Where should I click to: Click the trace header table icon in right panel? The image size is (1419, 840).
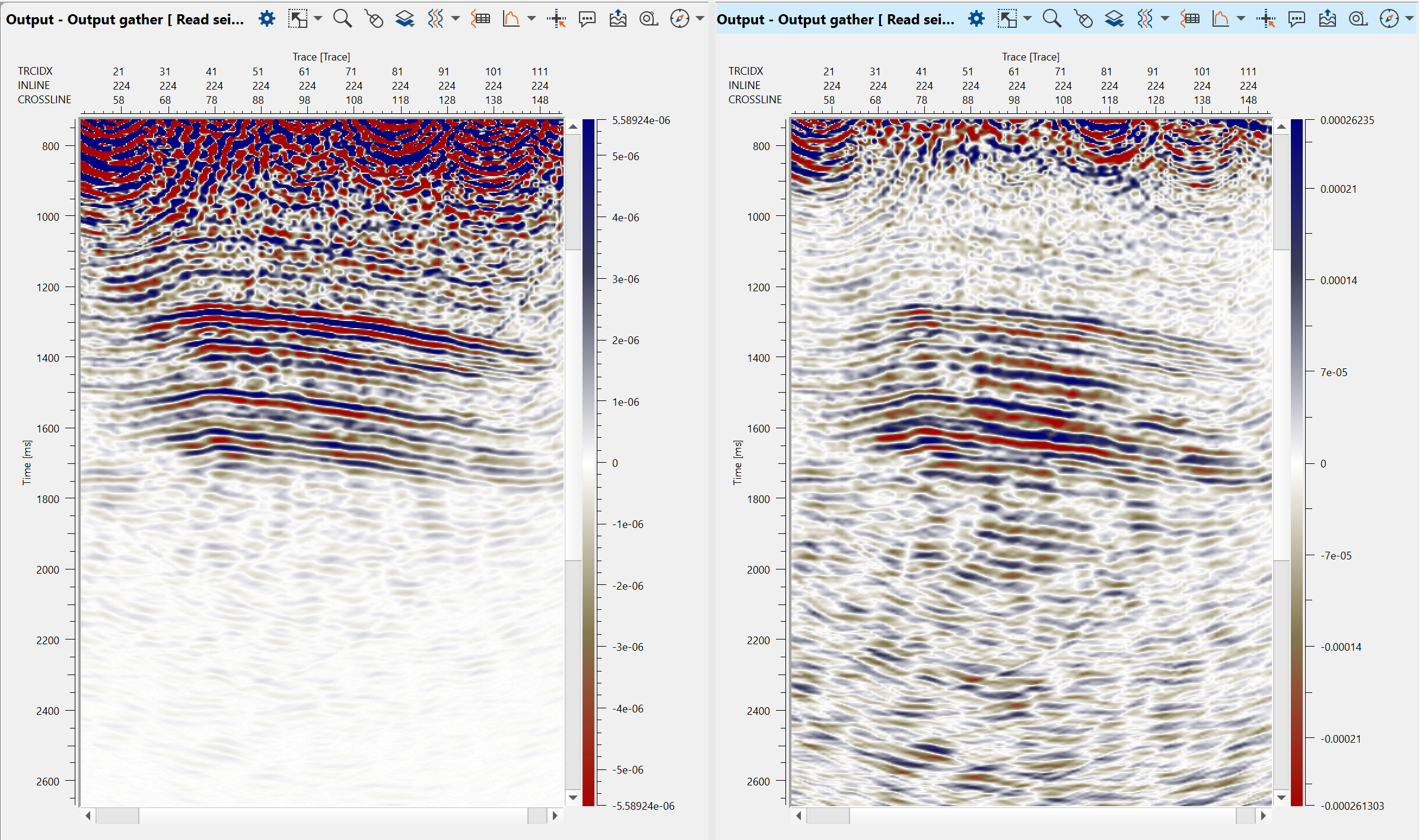(1190, 19)
